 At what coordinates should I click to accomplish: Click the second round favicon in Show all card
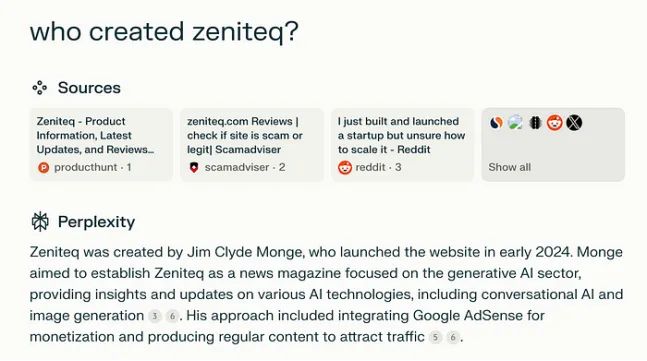[516, 123]
